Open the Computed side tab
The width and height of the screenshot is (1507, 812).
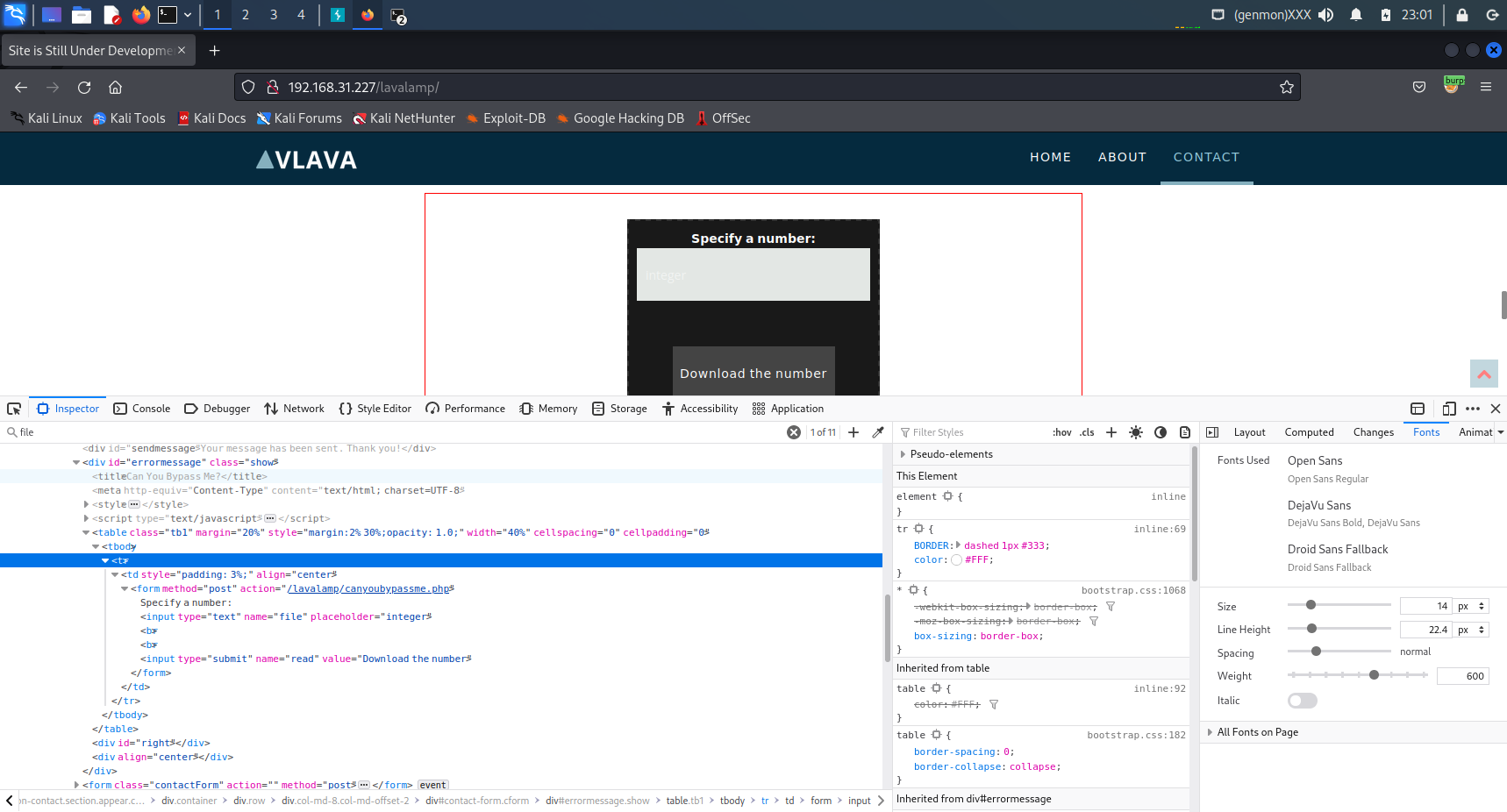point(1309,432)
